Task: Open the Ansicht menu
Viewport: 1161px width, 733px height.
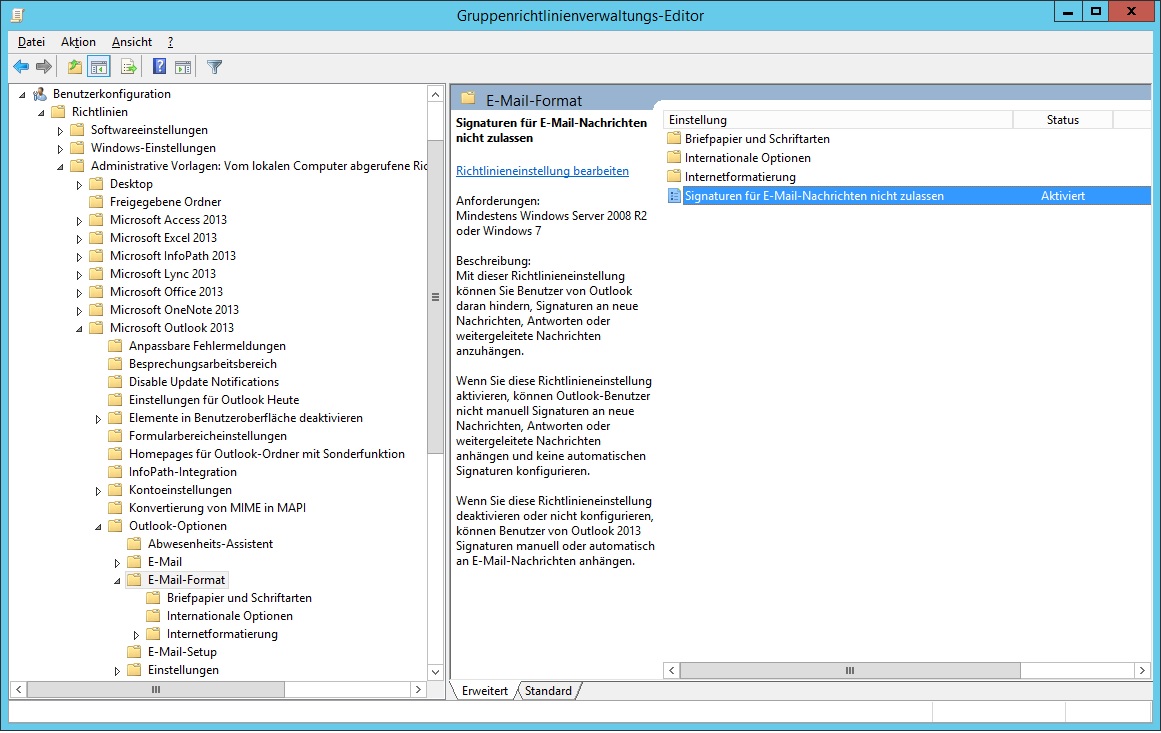Action: pyautogui.click(x=132, y=42)
